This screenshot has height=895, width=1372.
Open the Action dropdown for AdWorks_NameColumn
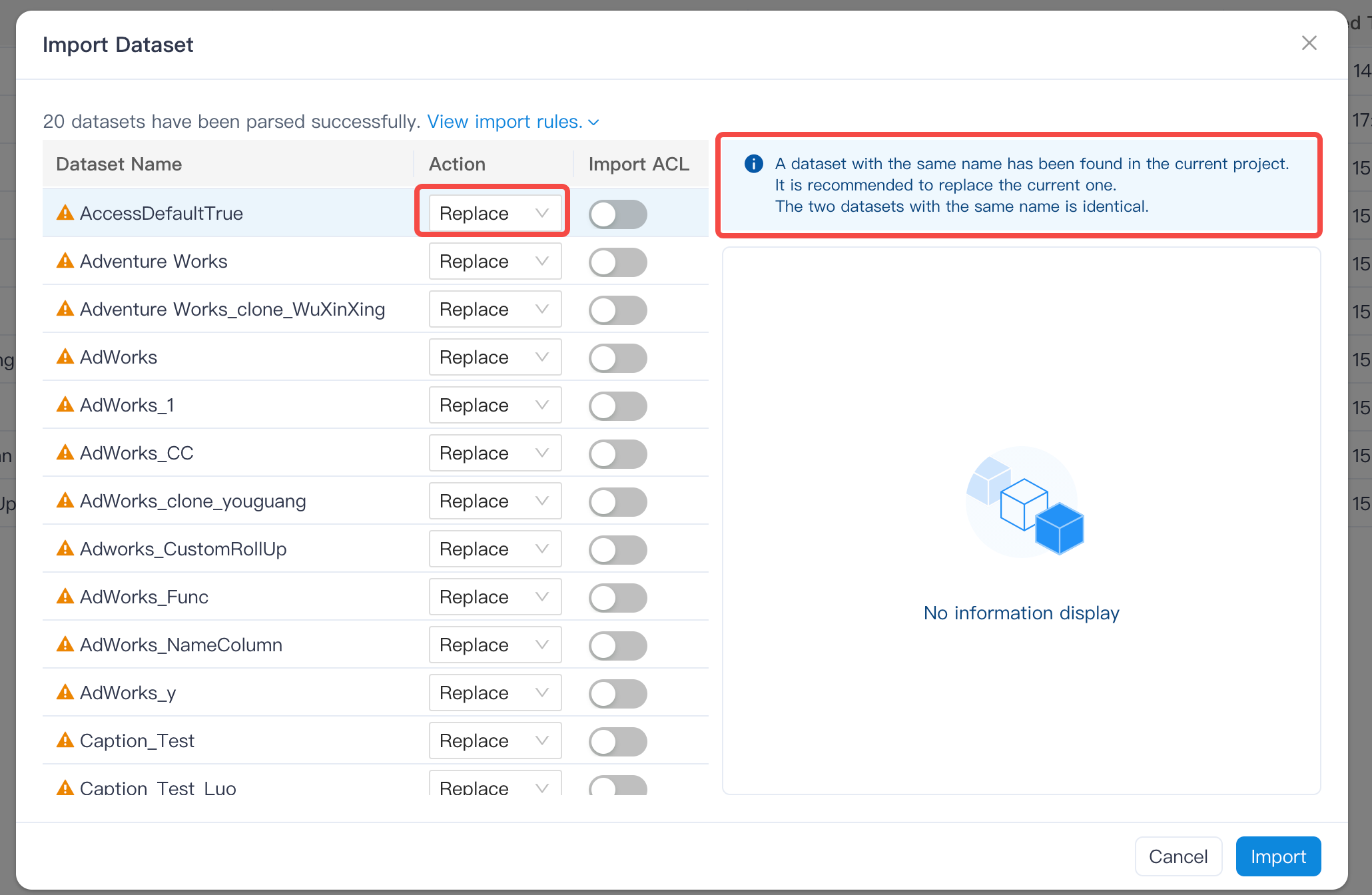tap(496, 645)
